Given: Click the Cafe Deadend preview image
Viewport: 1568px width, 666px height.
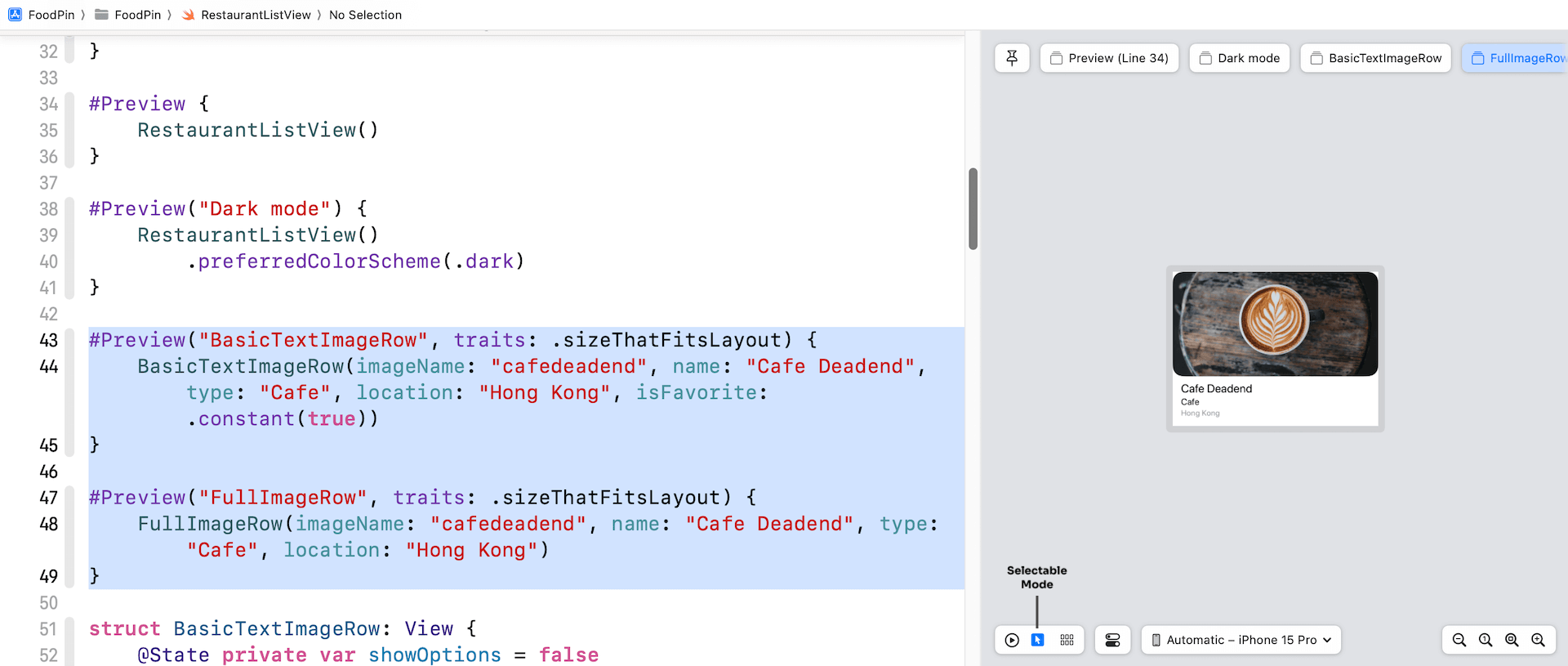Looking at the screenshot, I should point(1275,324).
